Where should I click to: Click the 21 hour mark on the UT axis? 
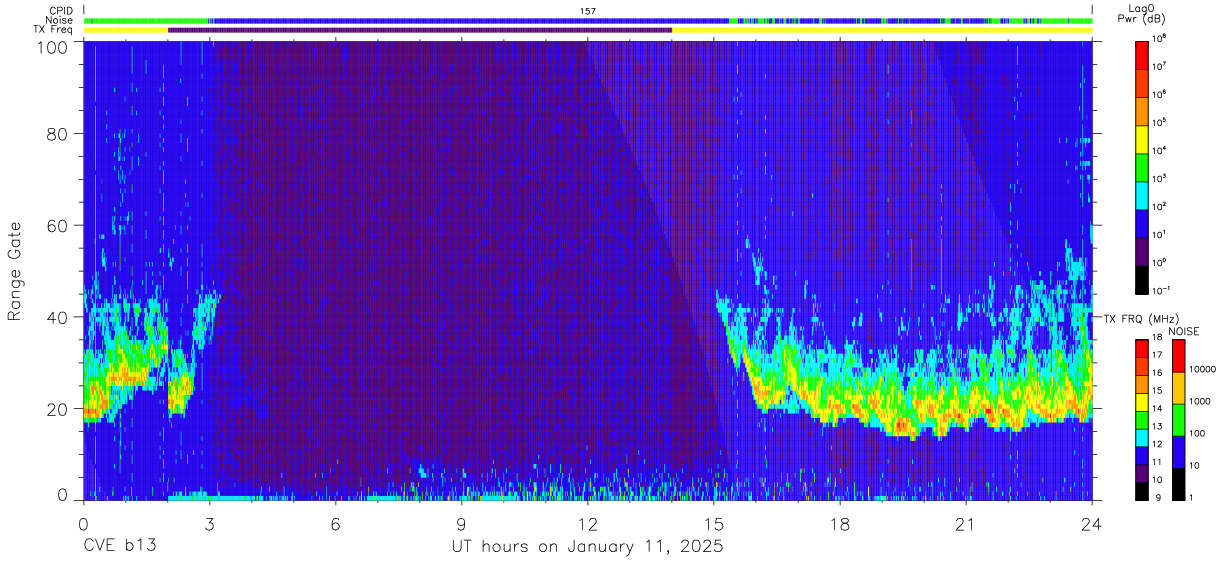[966, 524]
